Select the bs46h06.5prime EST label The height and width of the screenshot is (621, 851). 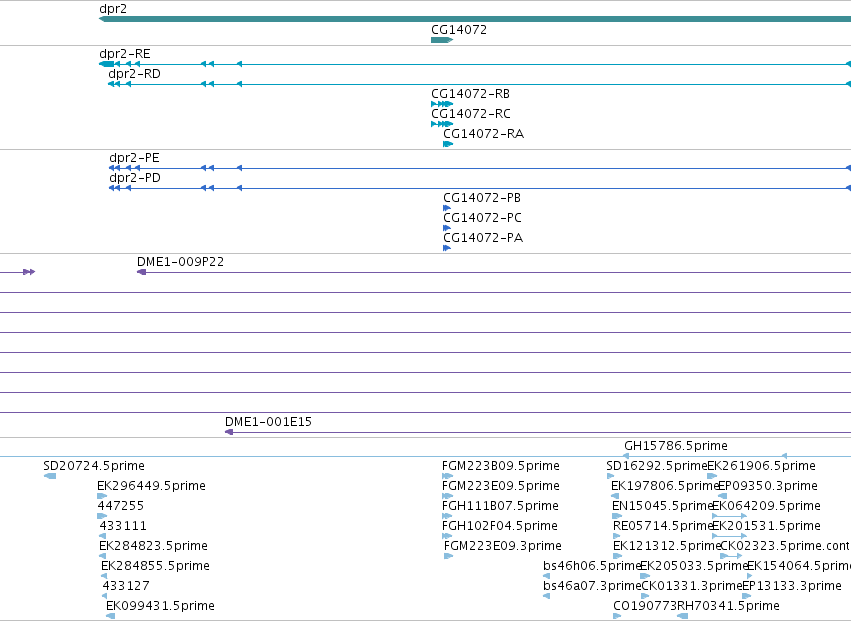(593, 566)
